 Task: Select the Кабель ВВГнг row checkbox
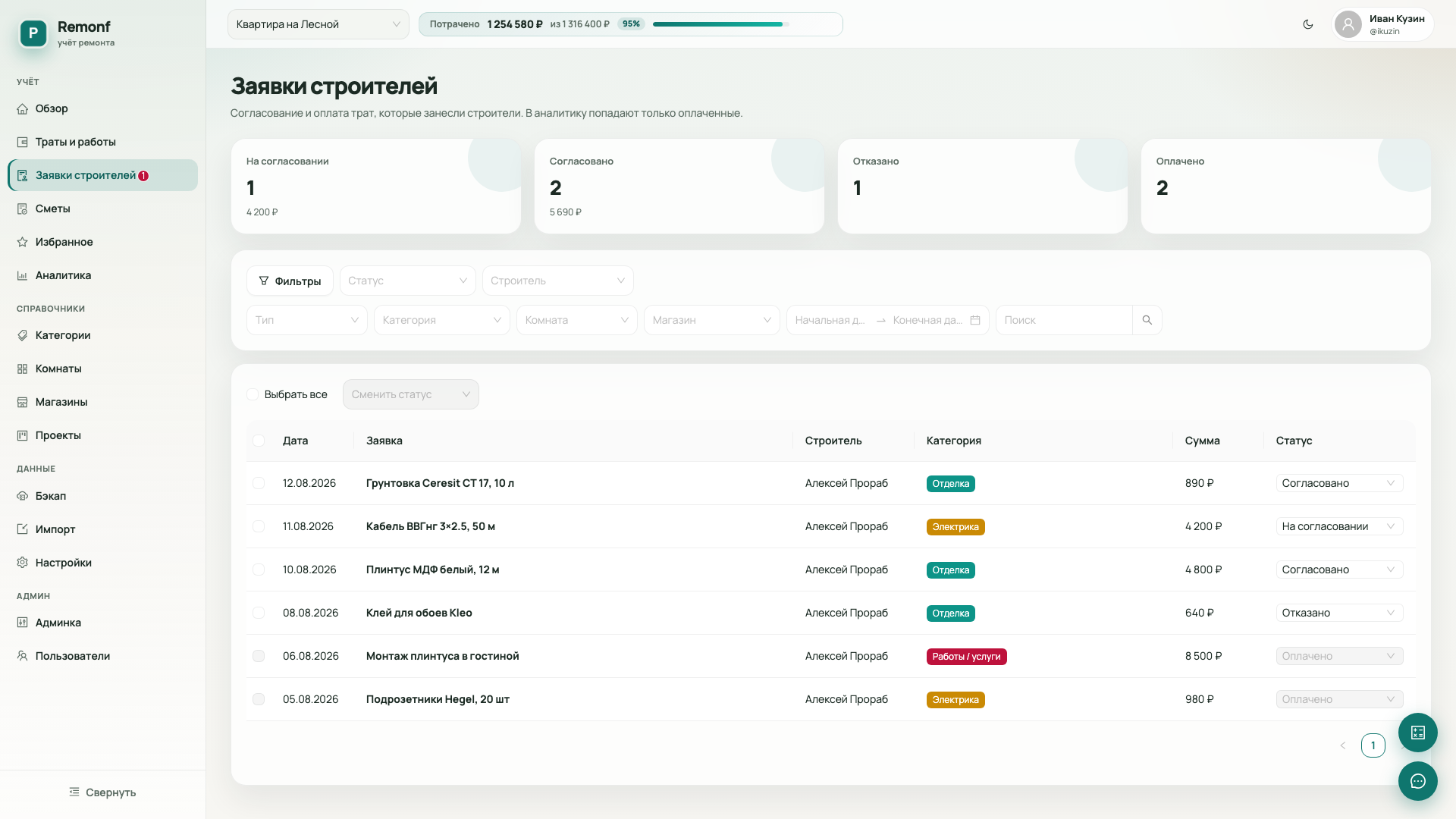click(x=259, y=526)
